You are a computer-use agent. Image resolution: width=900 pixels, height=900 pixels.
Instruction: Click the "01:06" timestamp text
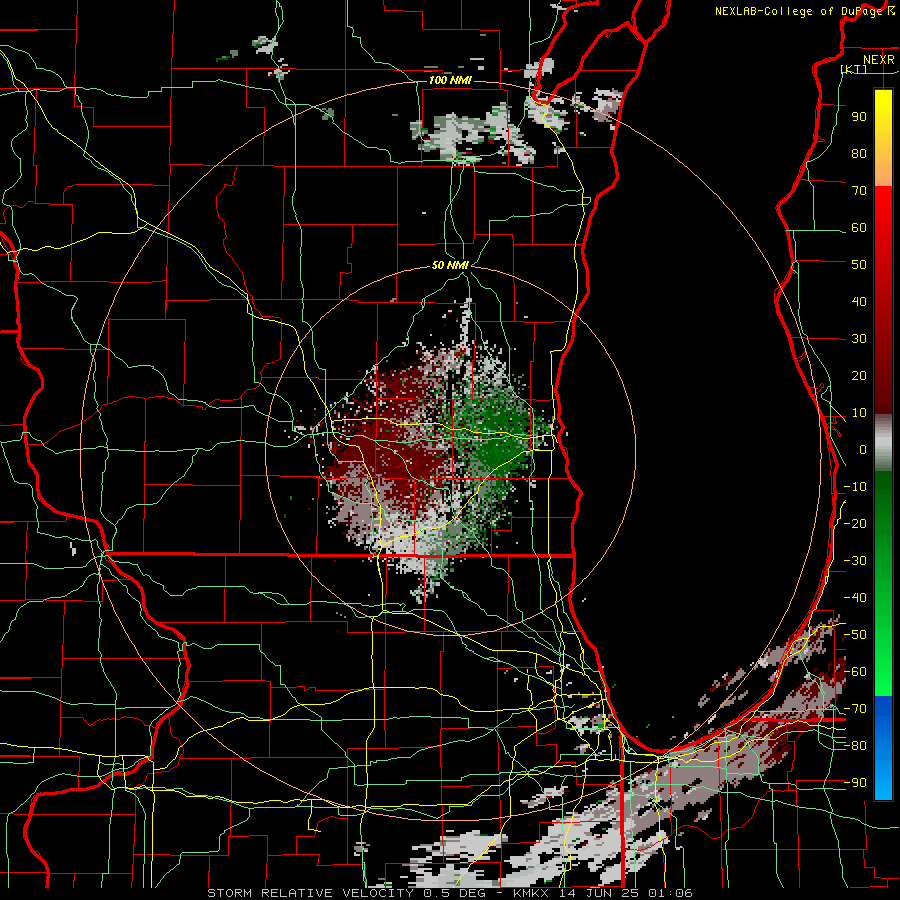670,893
